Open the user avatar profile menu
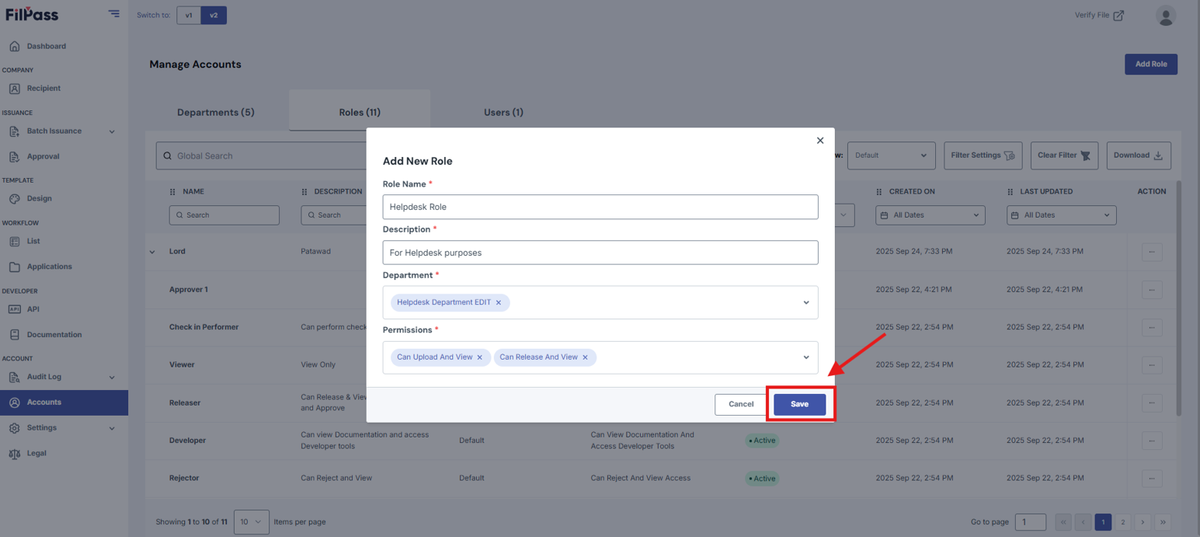1200x537 pixels. pyautogui.click(x=1165, y=15)
